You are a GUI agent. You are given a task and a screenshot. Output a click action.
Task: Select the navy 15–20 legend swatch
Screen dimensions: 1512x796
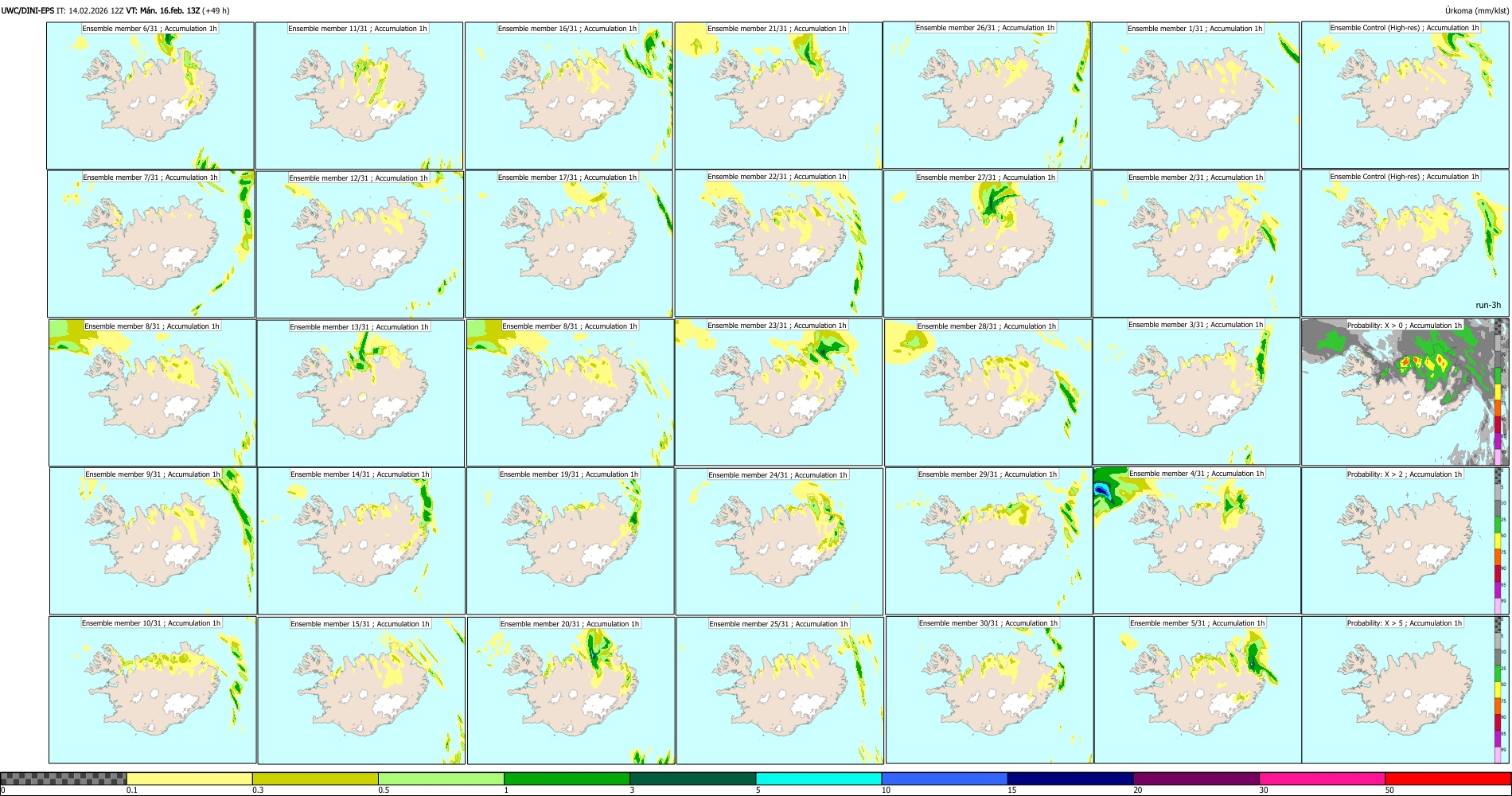(1070, 778)
